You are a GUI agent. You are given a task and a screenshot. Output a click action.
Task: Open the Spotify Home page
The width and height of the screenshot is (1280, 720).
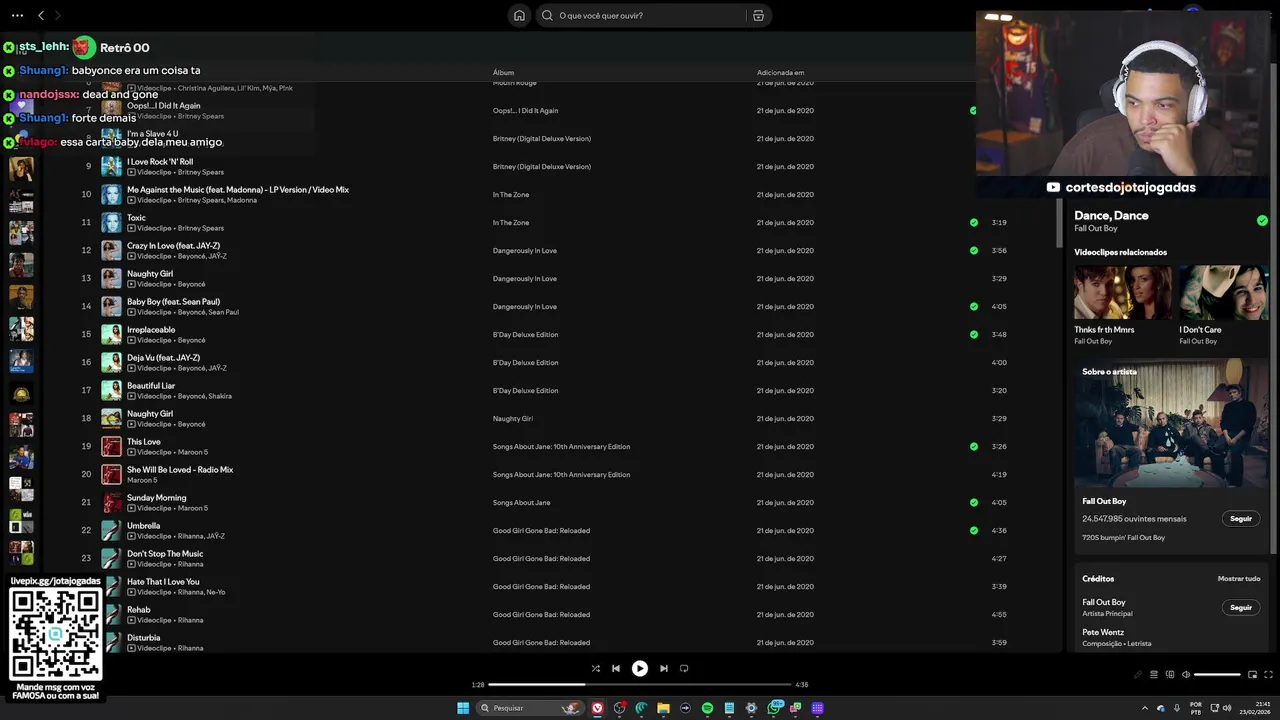pos(519,15)
